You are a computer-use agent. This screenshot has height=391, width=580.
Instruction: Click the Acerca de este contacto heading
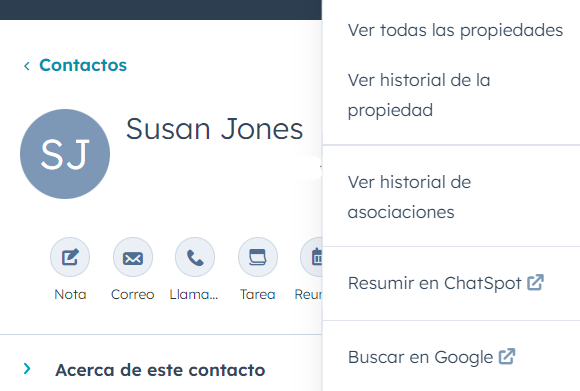point(160,370)
